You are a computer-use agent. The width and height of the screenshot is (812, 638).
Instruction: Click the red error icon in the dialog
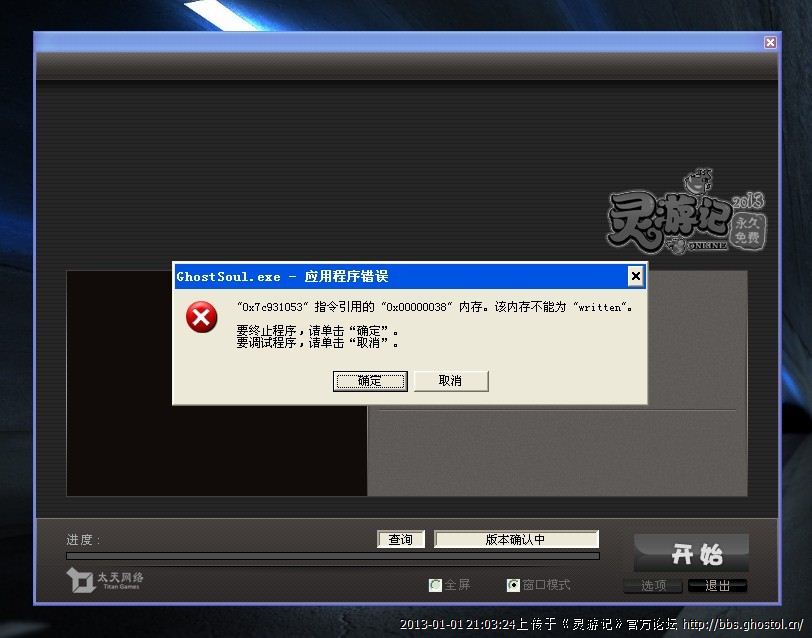(x=202, y=318)
